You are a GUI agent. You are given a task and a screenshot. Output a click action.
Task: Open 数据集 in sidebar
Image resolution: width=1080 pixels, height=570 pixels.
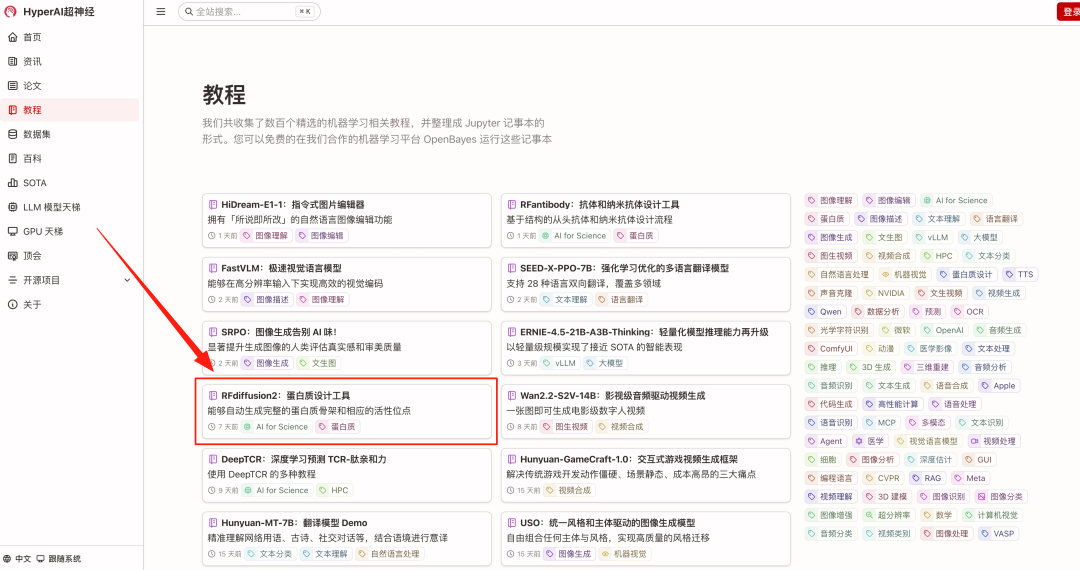pos(70,134)
